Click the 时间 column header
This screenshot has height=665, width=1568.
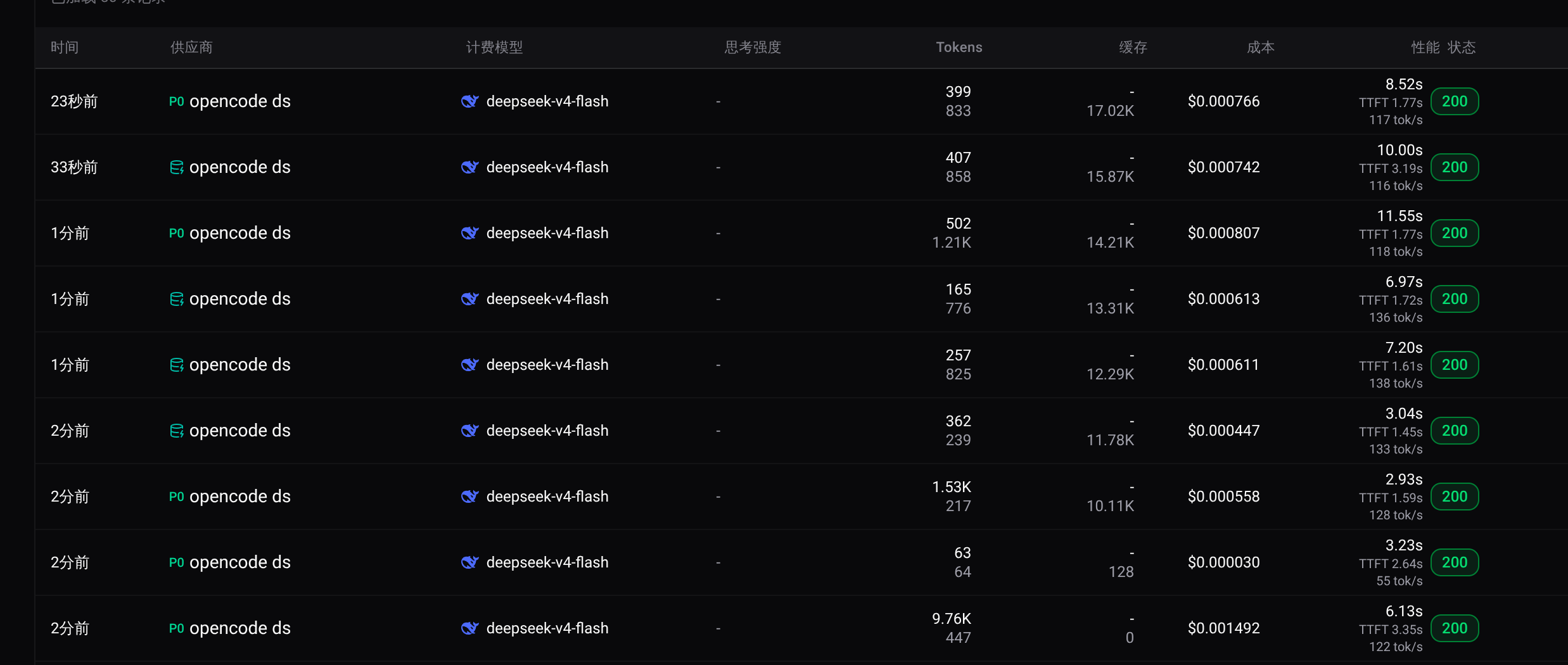[x=65, y=47]
